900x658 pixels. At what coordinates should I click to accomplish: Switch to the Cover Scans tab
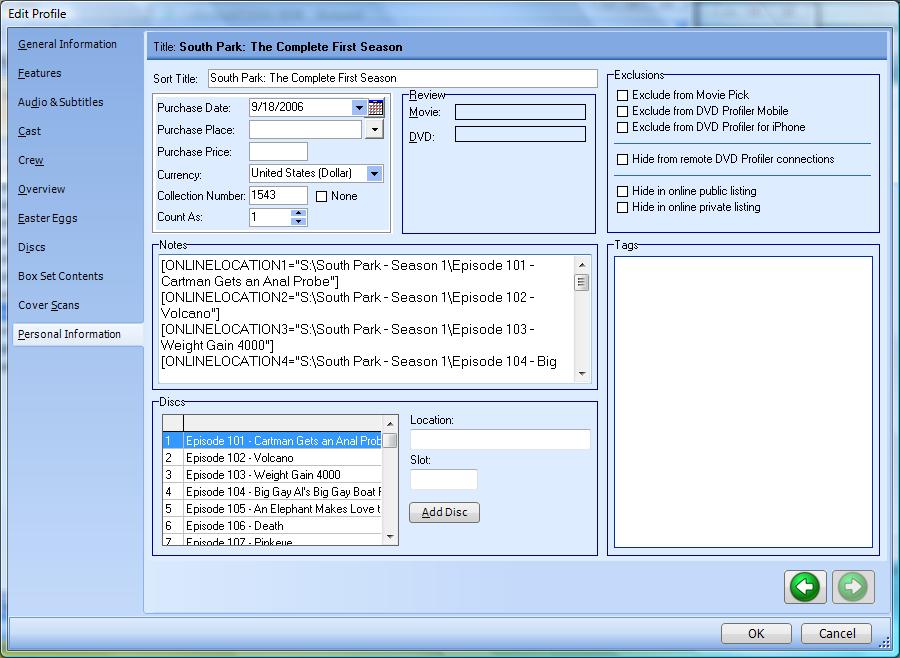(x=48, y=305)
